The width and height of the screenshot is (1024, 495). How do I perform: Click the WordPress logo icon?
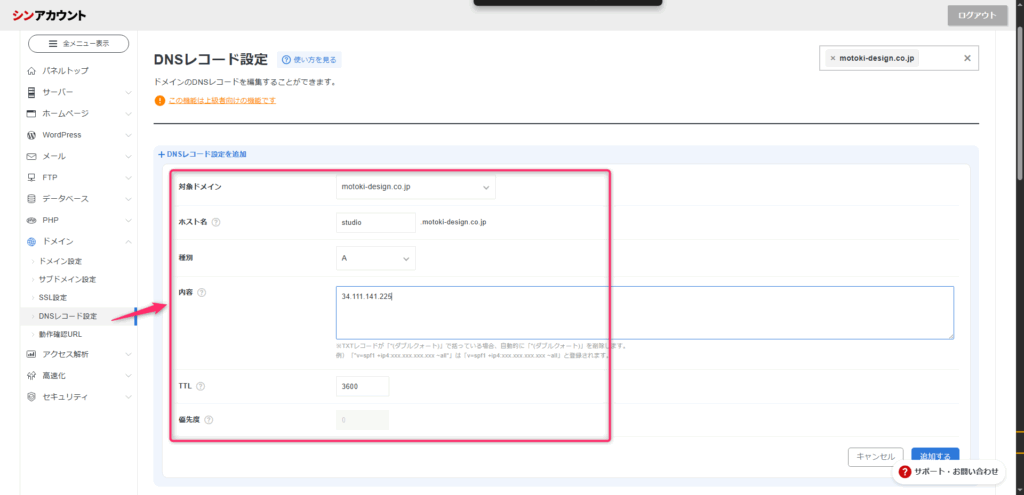(x=31, y=135)
